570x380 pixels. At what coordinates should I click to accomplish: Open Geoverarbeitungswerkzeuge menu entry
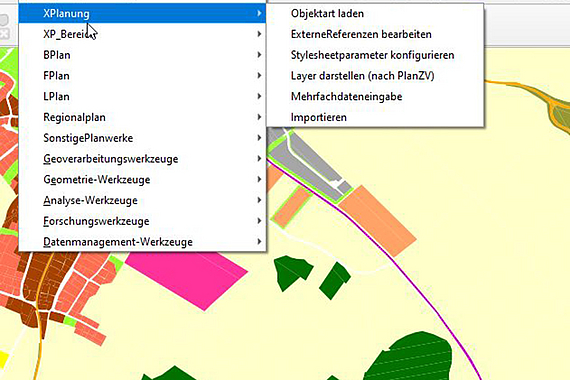[x=142, y=159]
